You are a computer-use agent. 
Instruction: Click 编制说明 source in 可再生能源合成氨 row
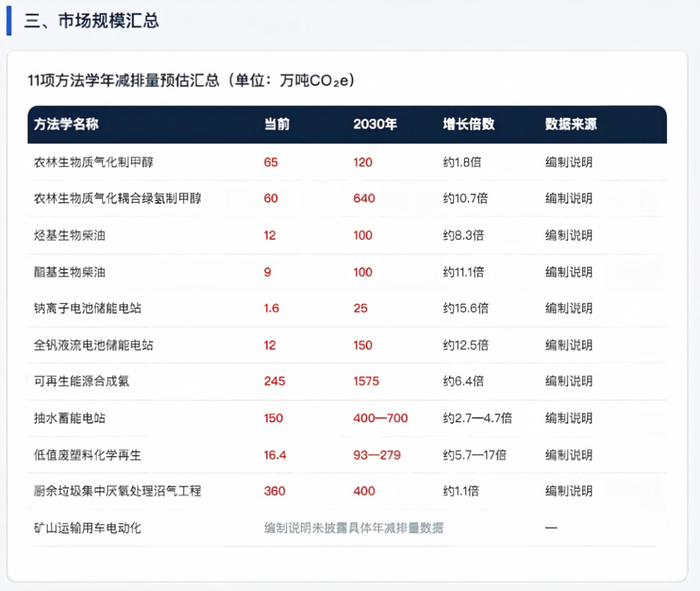[x=569, y=381]
